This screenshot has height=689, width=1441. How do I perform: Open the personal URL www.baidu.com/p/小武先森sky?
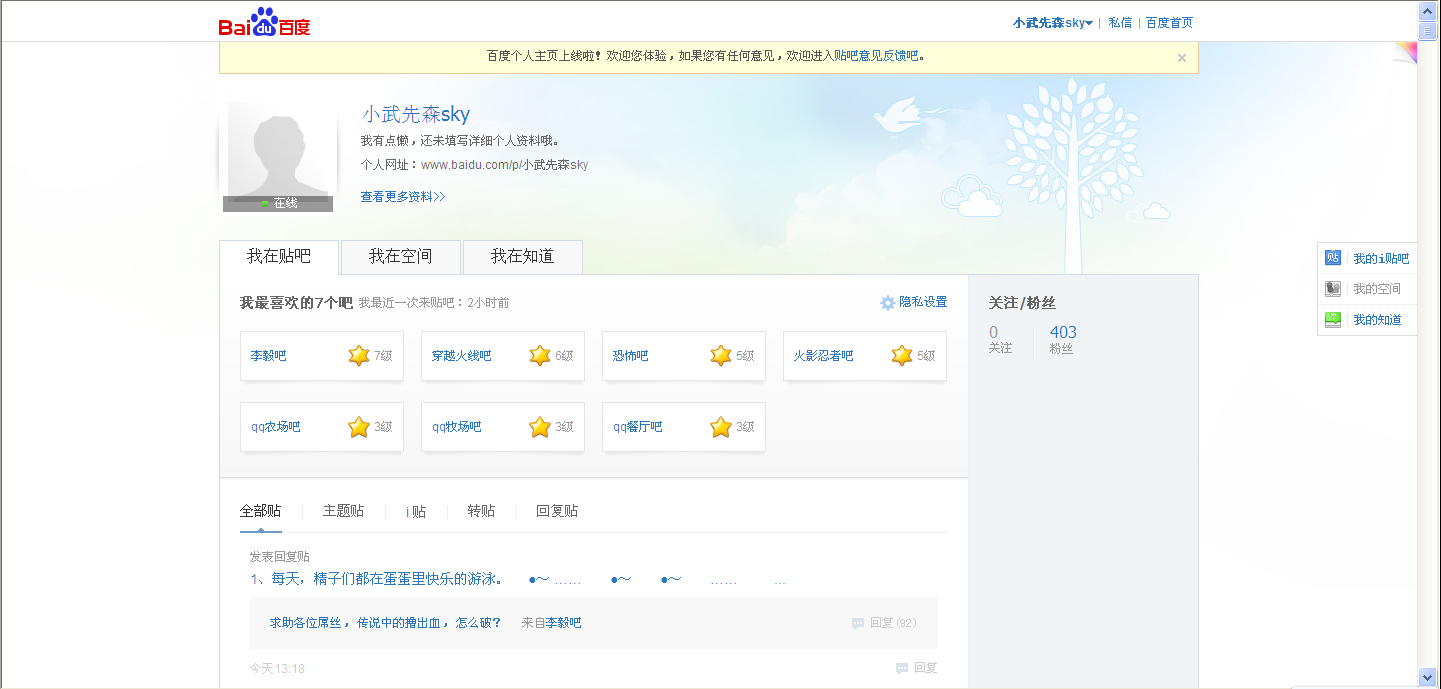504,165
